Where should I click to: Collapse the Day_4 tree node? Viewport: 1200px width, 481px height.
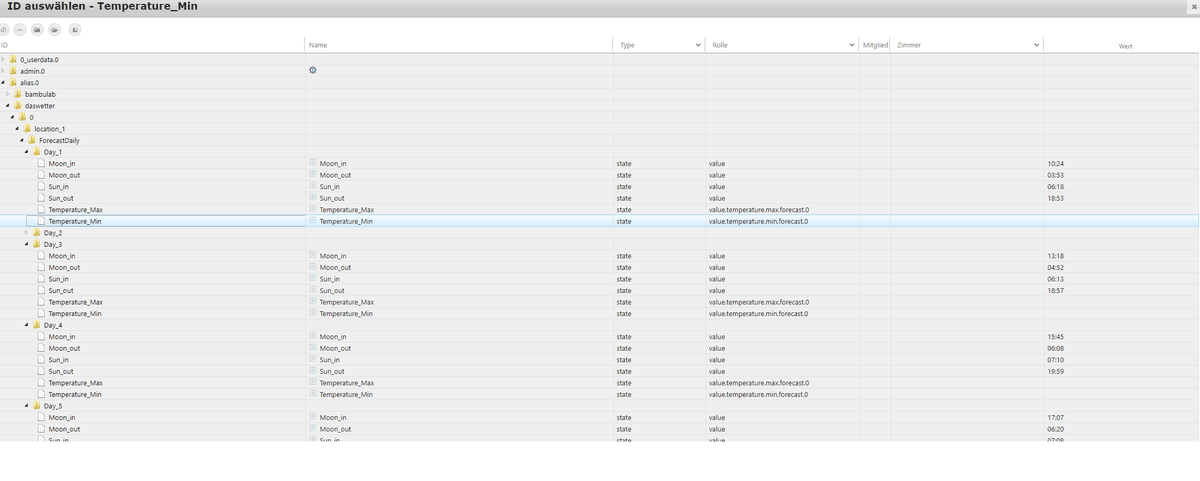click(27, 325)
